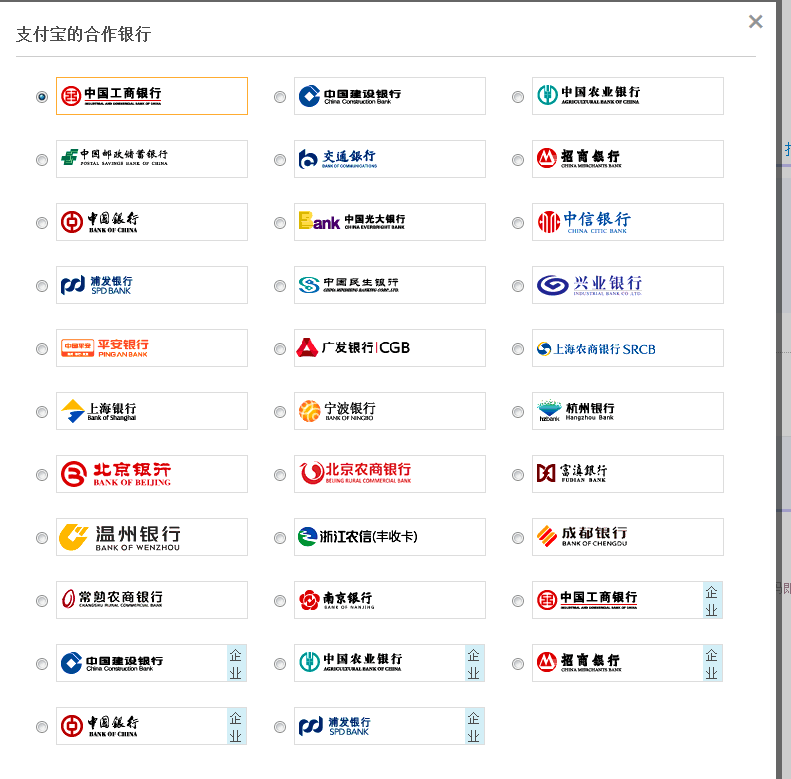This screenshot has width=791, height=779.
Task: Click the 温州银行 logo tile
Action: [x=152, y=537]
